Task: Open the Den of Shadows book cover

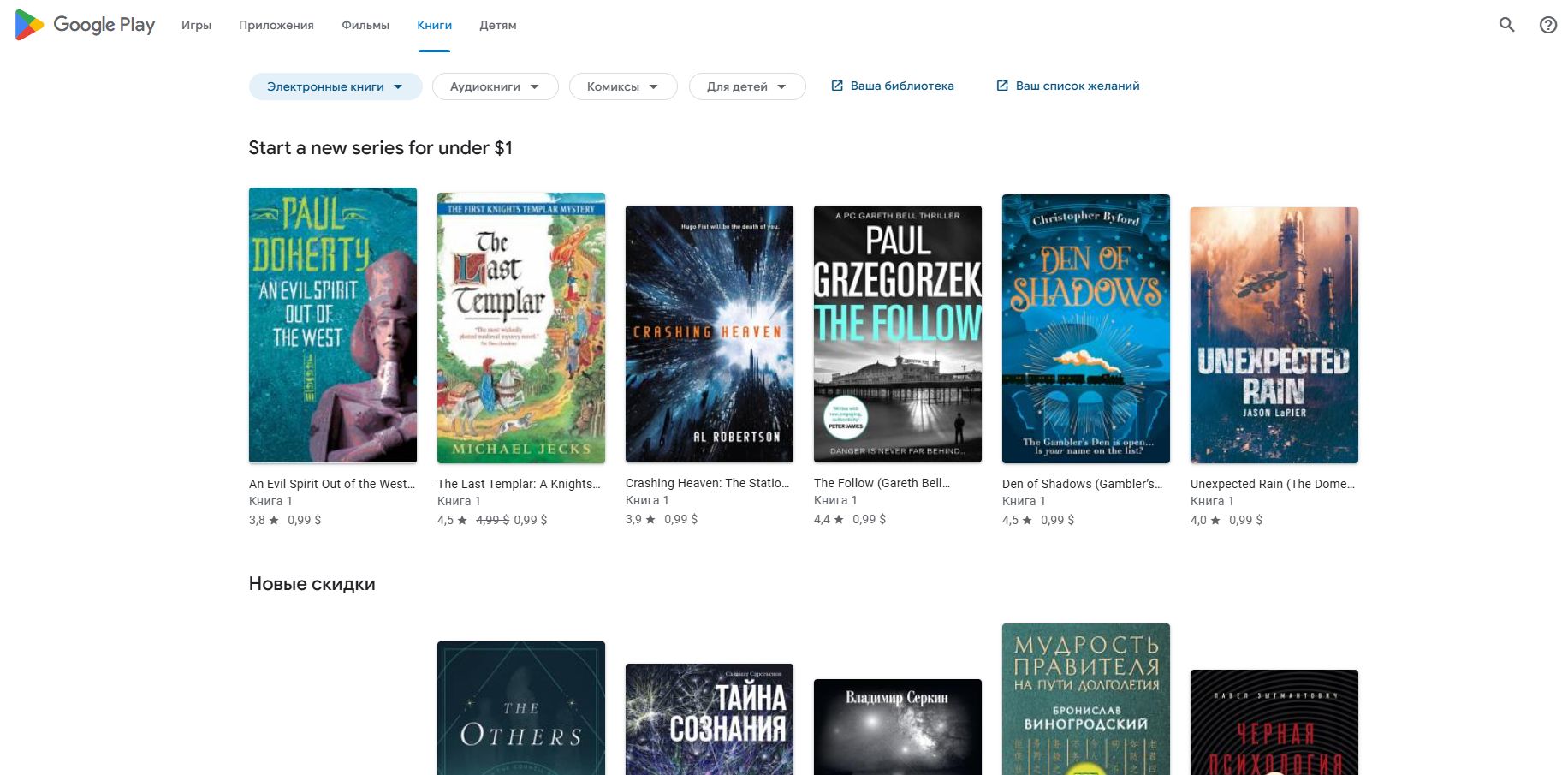Action: tap(1086, 329)
